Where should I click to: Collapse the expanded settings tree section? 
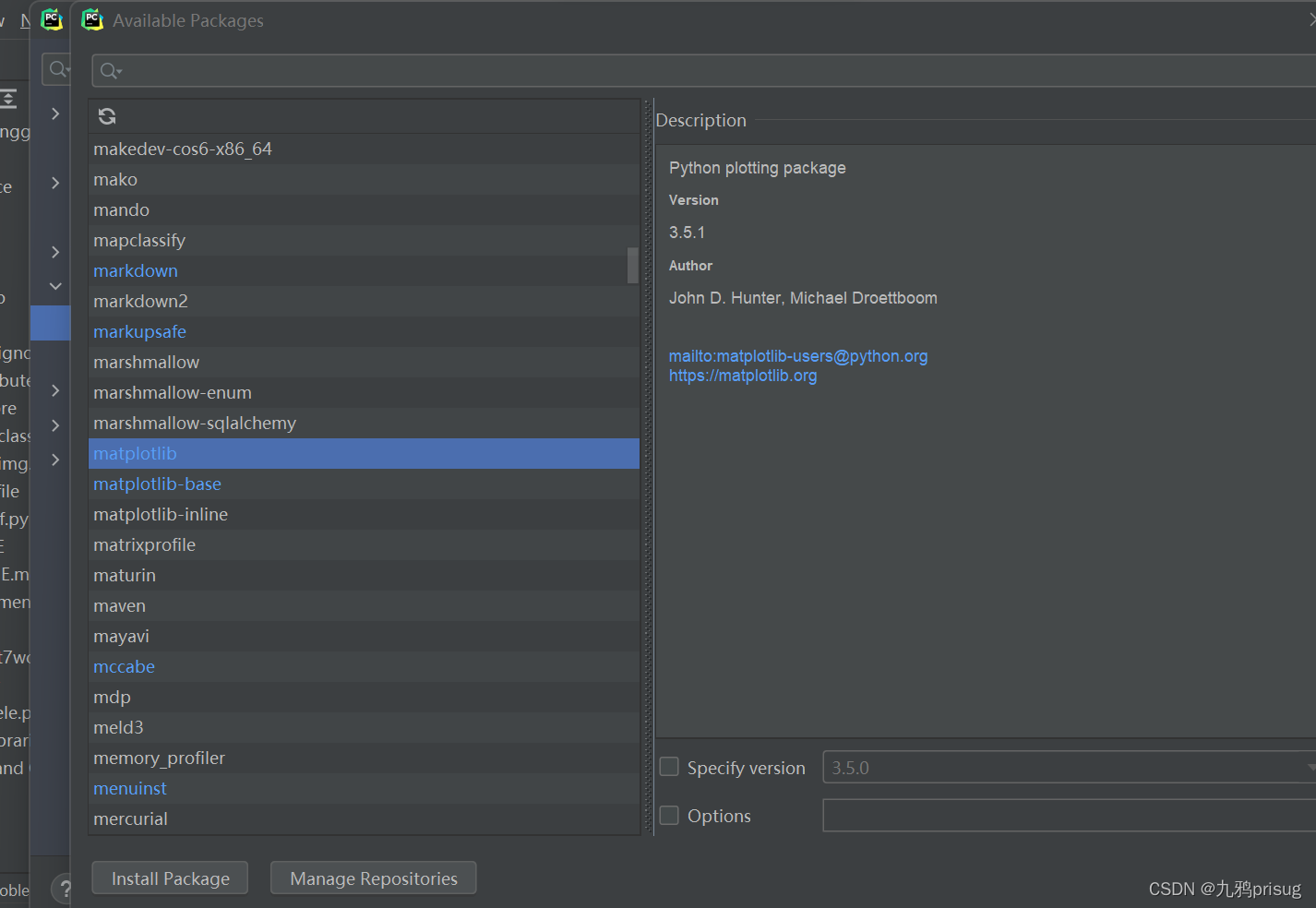55,286
